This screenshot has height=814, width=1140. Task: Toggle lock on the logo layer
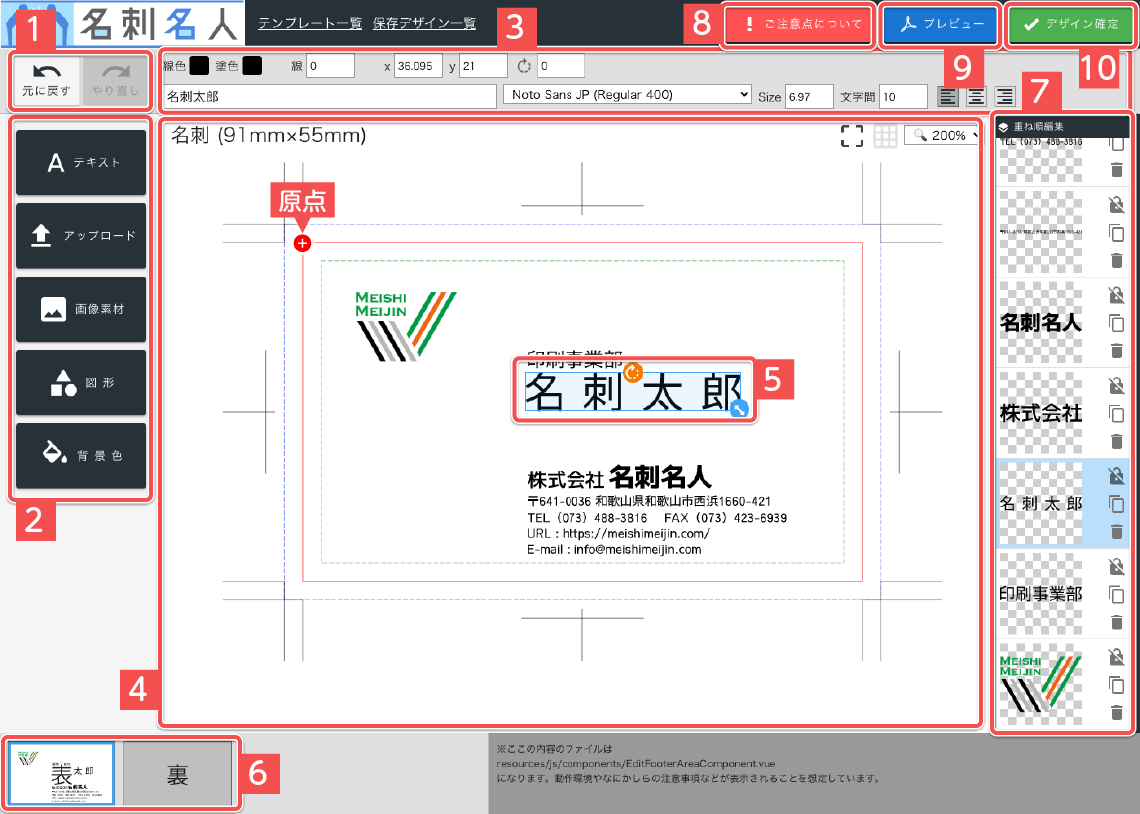pos(1116,657)
